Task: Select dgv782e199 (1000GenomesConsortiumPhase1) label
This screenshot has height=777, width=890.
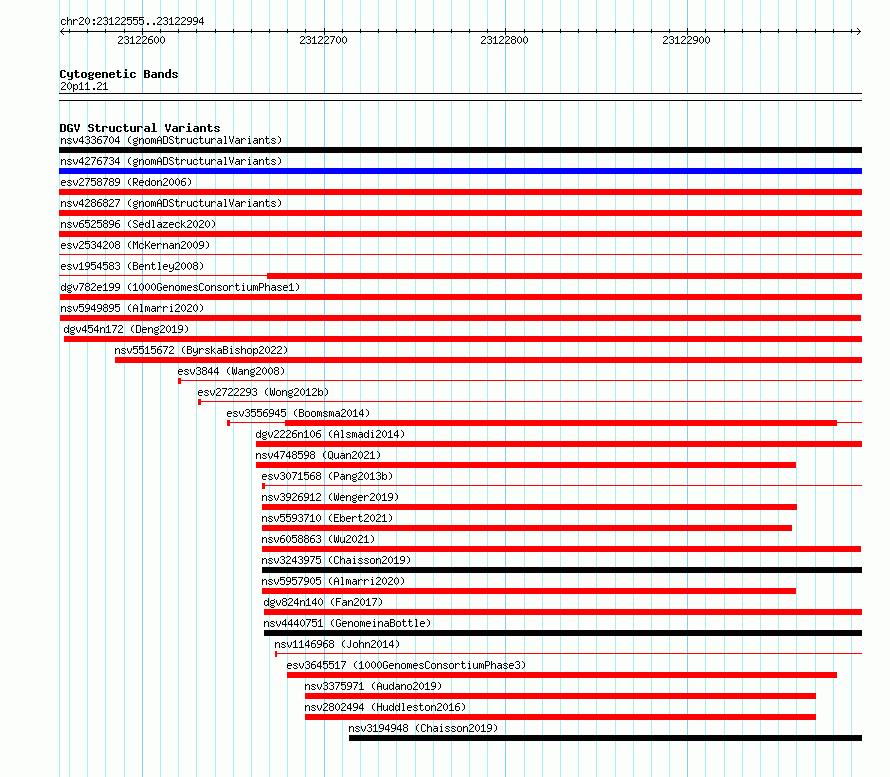Action: pyautogui.click(x=180, y=287)
